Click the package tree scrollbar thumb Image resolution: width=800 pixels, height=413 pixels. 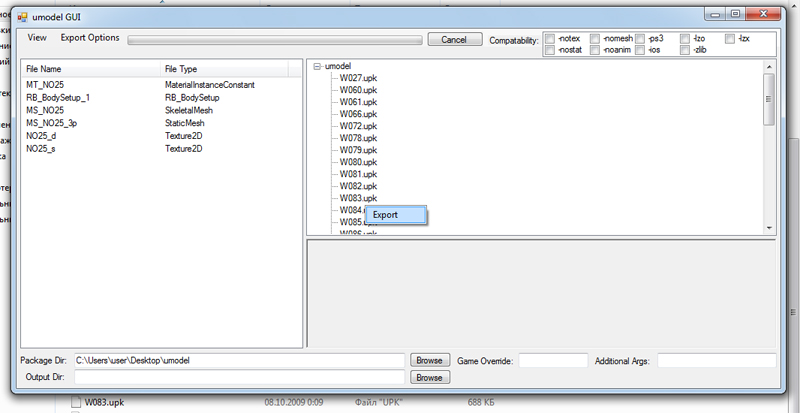click(x=769, y=99)
